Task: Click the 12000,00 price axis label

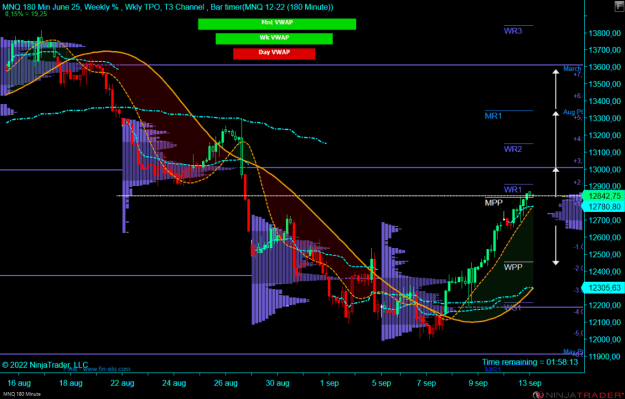Action: [605, 339]
